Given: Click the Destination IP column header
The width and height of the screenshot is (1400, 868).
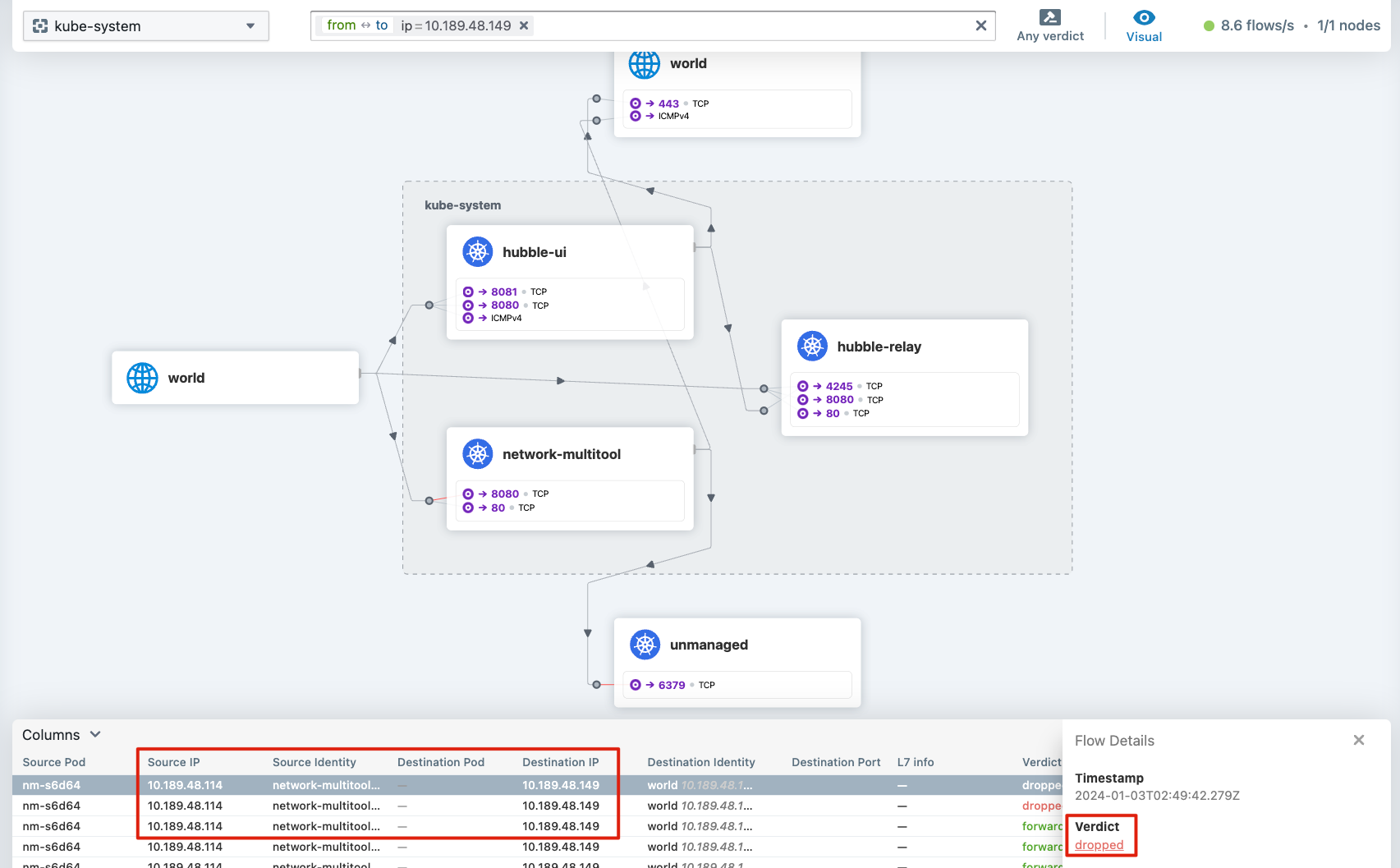Looking at the screenshot, I should [x=561, y=762].
